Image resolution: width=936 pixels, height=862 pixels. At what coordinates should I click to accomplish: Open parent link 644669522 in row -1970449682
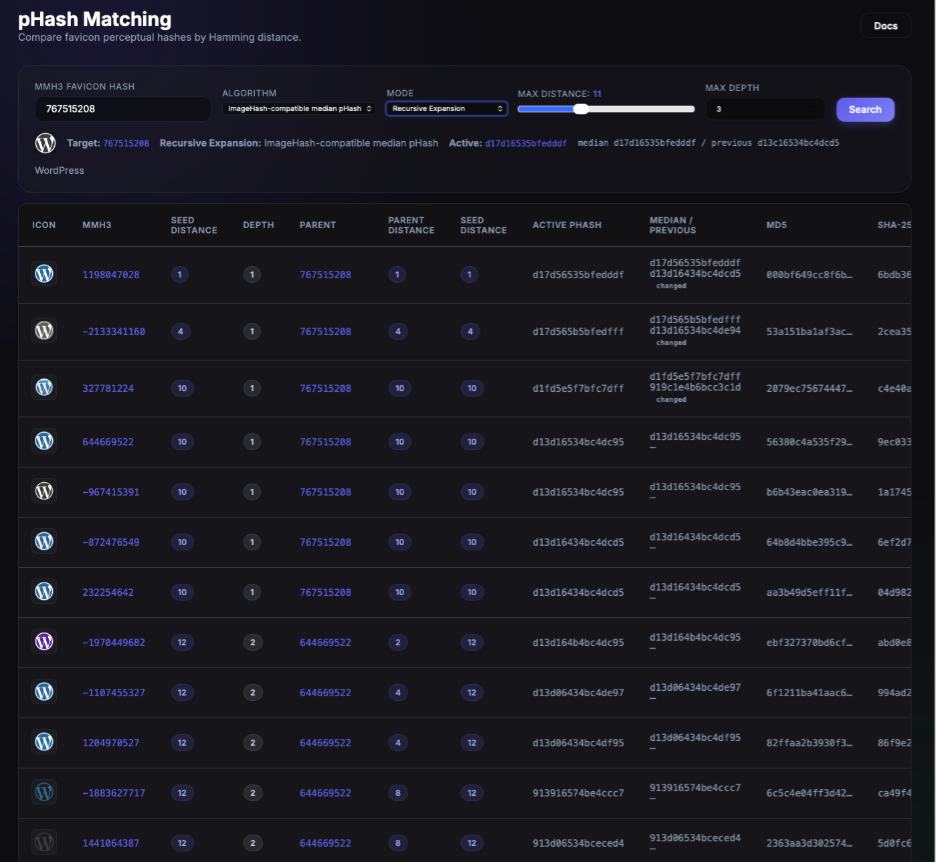[x=325, y=642]
